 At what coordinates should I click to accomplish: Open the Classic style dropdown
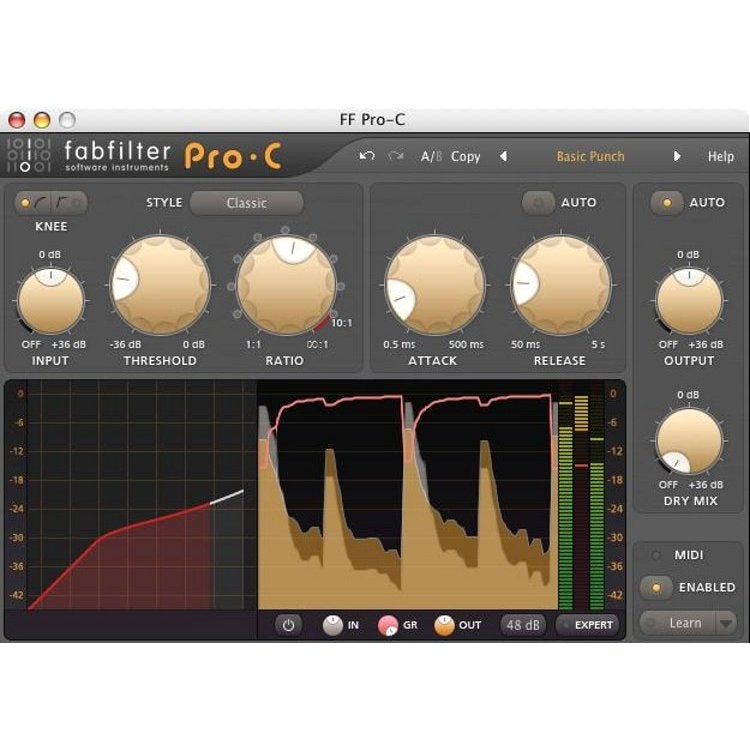tap(247, 203)
